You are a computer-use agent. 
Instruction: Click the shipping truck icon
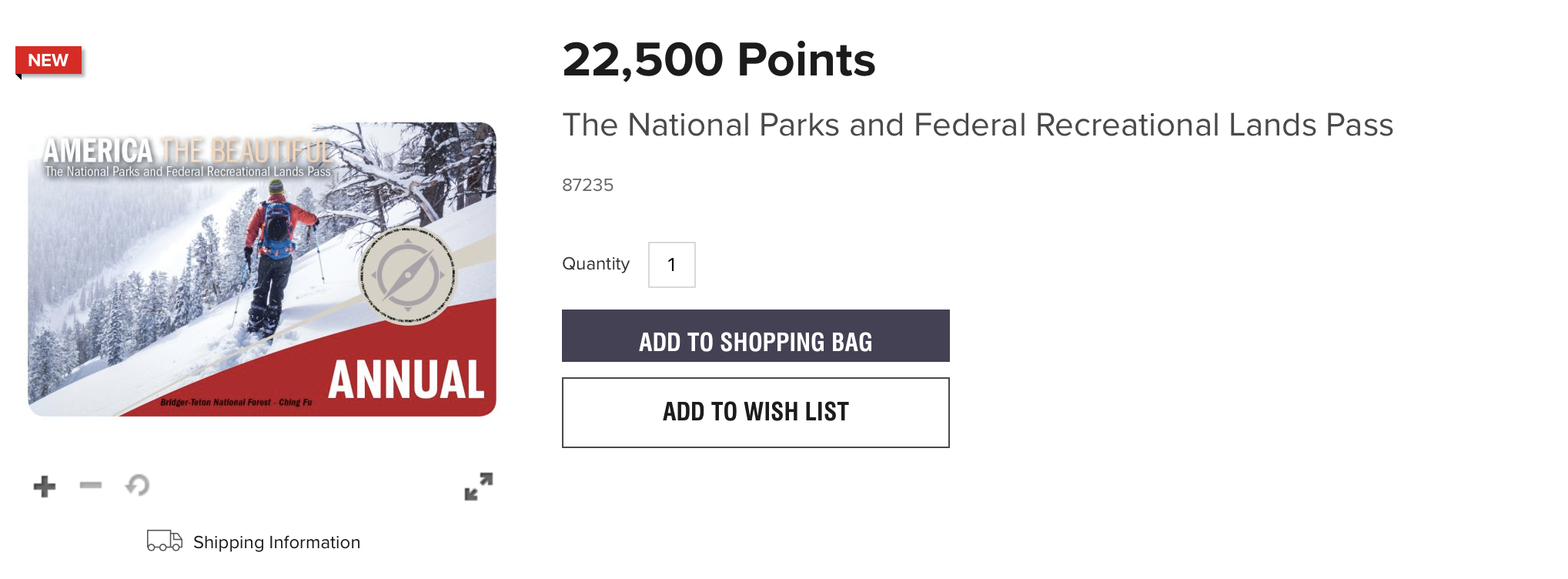point(164,542)
